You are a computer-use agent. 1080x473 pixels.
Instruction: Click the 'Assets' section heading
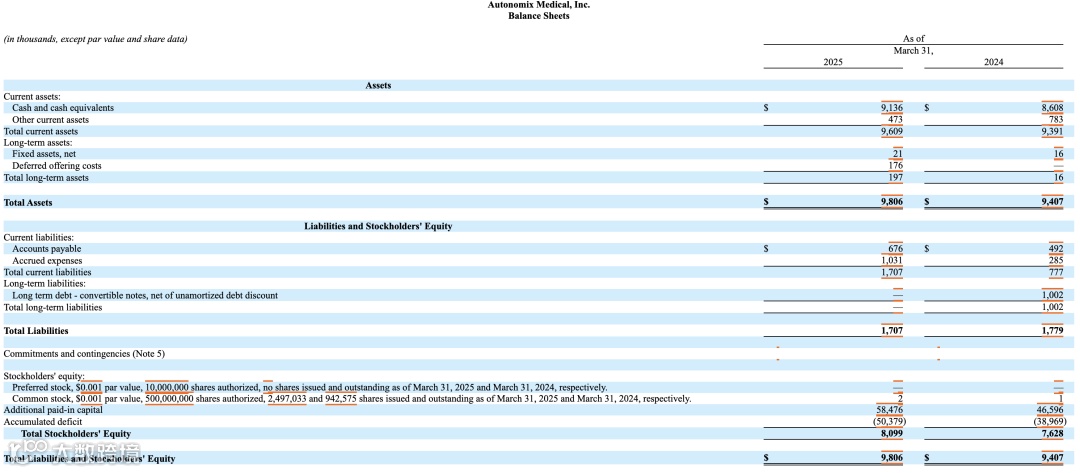click(378, 85)
